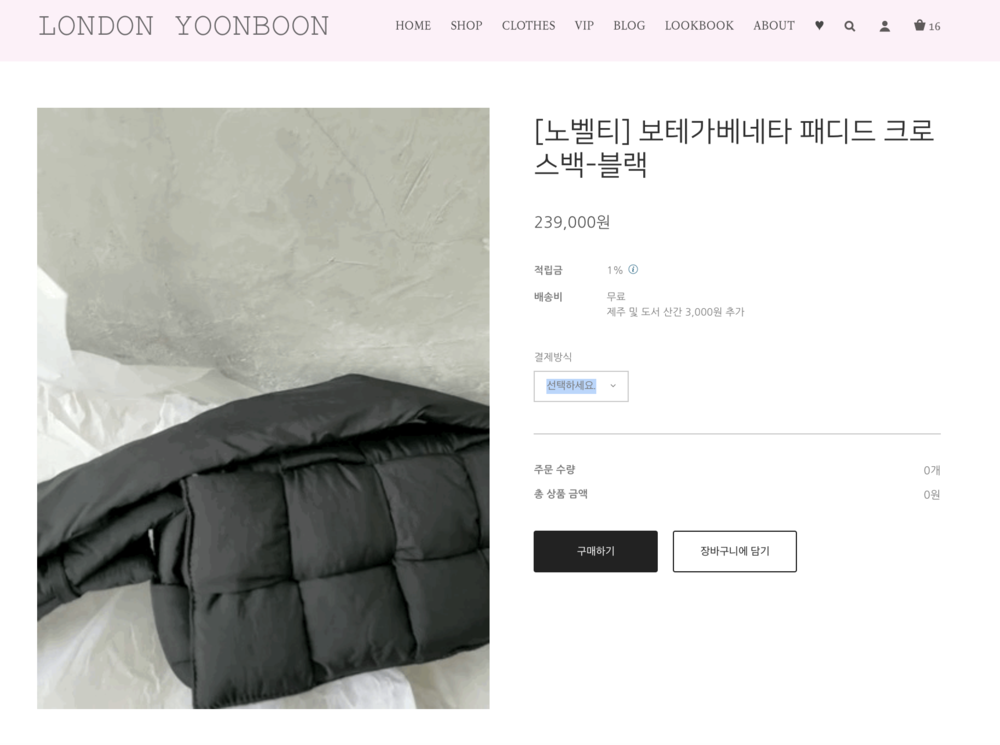Screen dimensions: 1000x745
Task: Click the cart item count 16
Action: pyautogui.click(x=934, y=27)
